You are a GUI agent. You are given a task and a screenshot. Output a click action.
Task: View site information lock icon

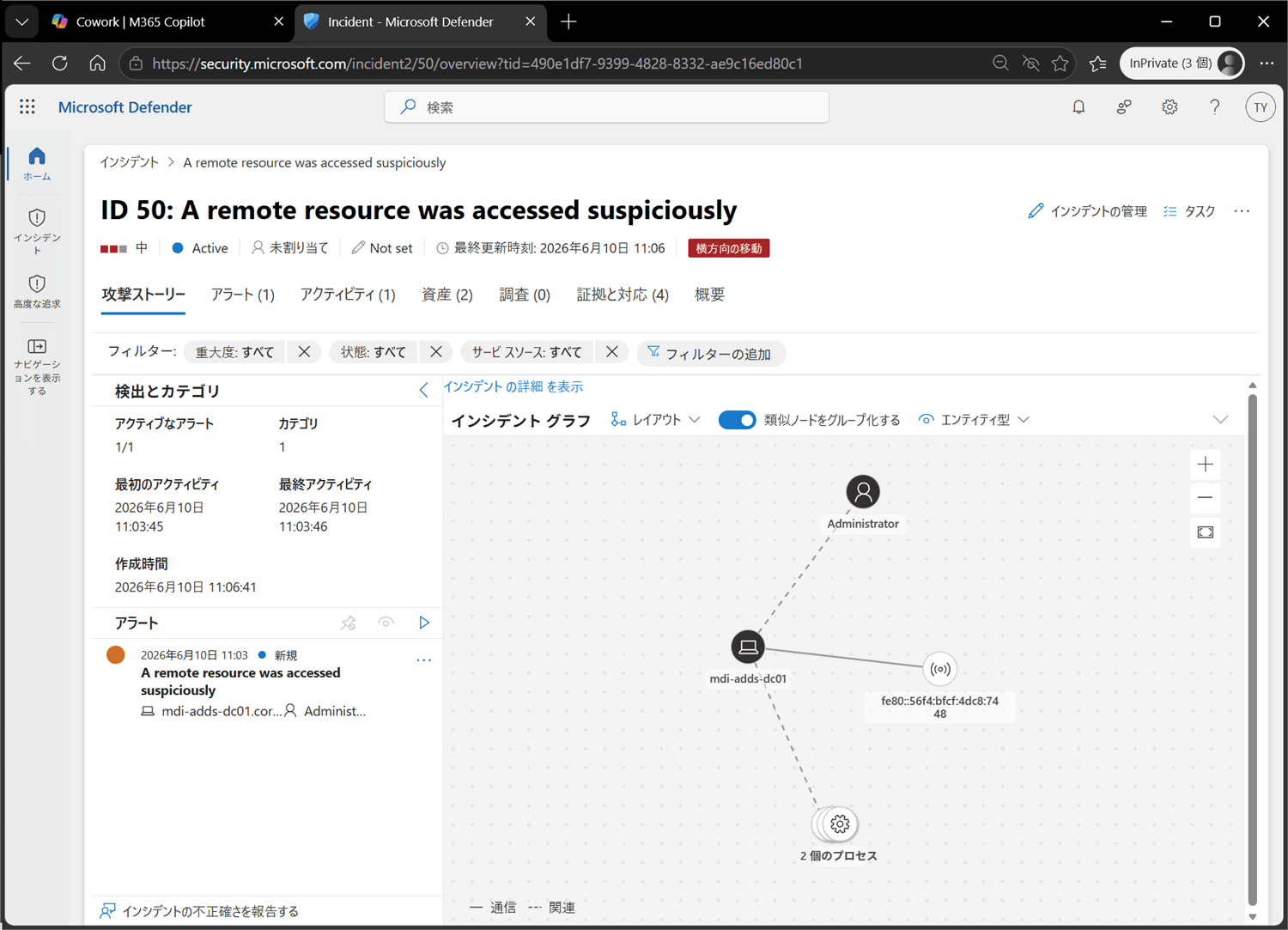(x=136, y=63)
